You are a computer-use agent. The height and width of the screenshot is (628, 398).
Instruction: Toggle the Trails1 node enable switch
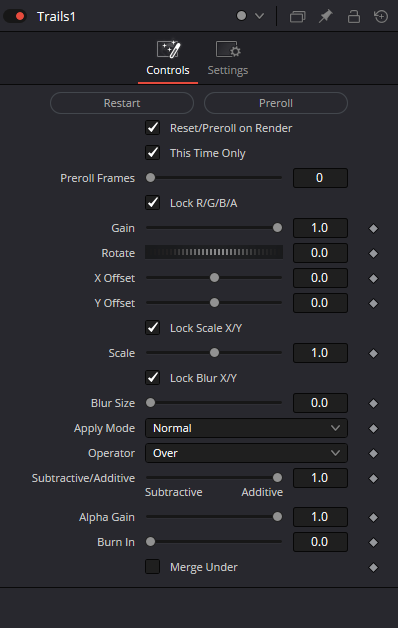[15, 16]
